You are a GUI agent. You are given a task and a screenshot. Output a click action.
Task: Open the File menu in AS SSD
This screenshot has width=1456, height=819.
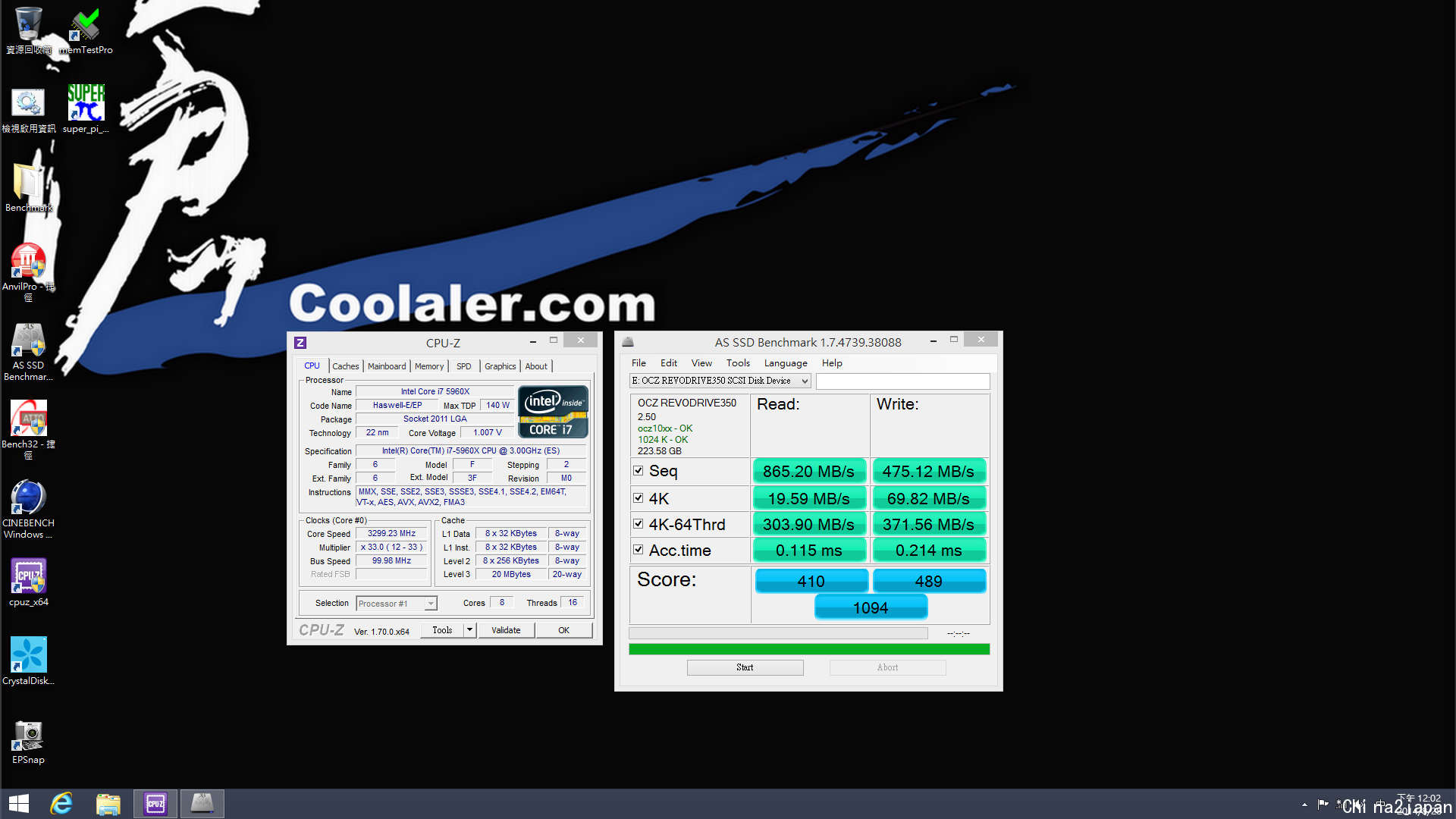[639, 363]
